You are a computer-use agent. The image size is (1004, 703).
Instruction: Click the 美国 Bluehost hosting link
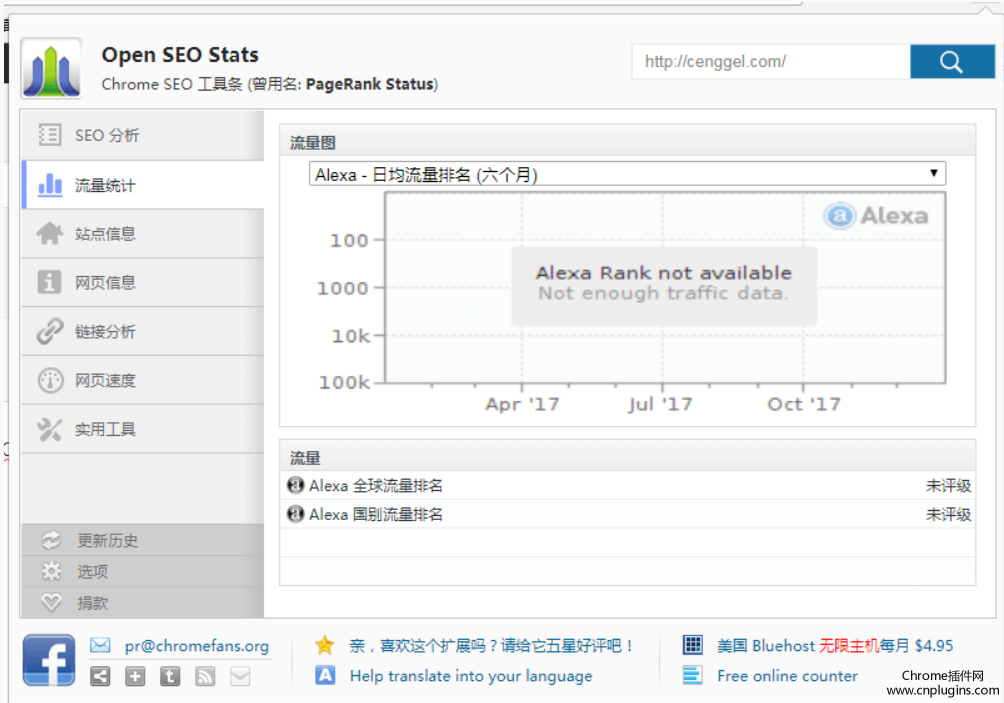click(x=835, y=645)
